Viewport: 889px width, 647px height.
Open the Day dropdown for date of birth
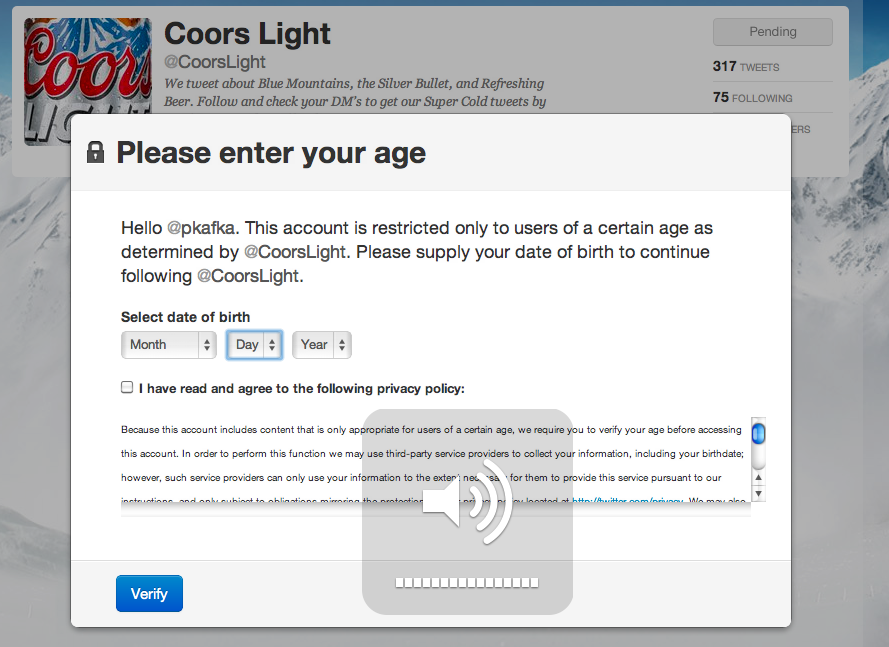tap(254, 345)
